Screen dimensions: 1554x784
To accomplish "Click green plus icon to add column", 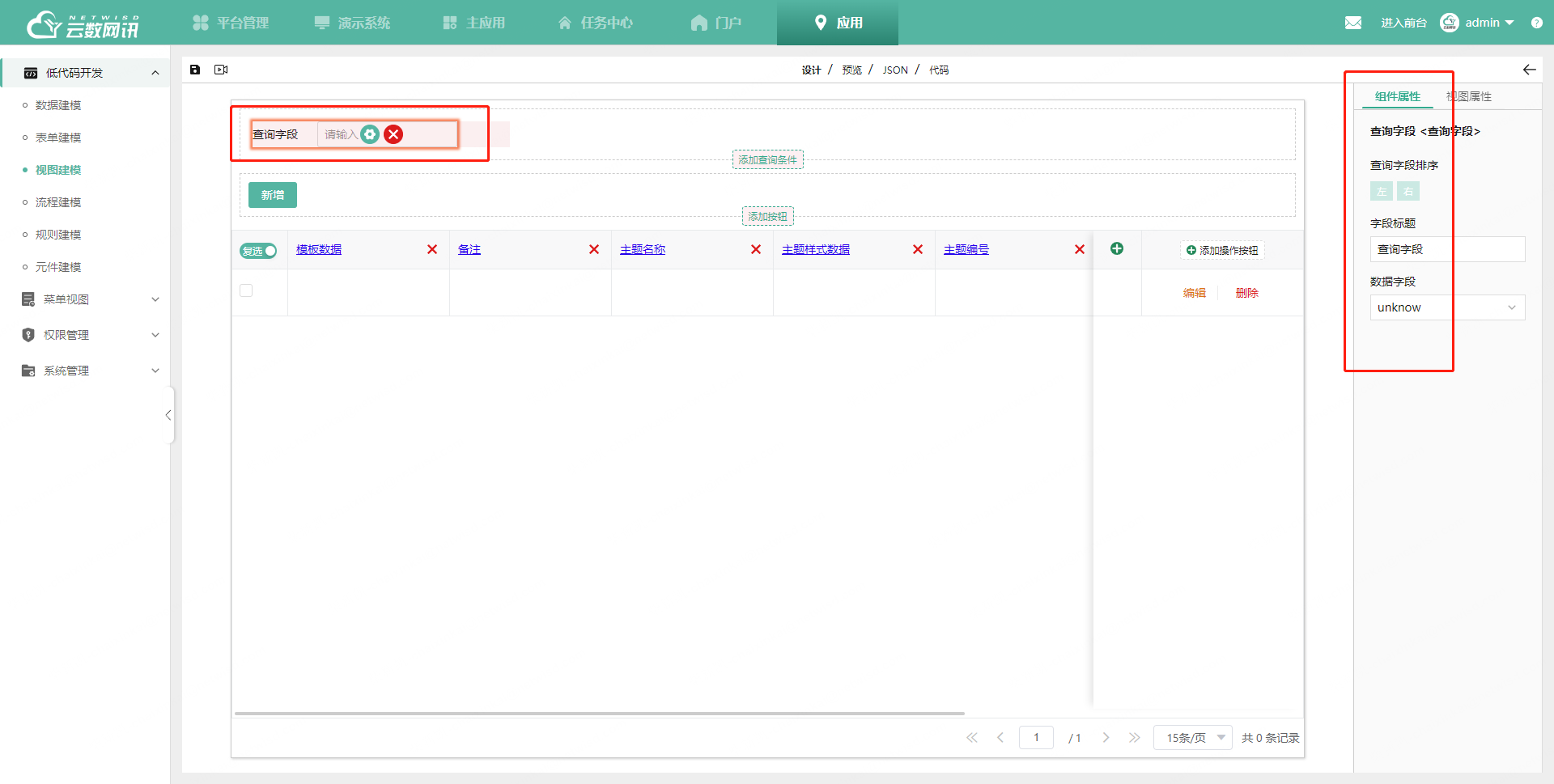I will point(1117,249).
